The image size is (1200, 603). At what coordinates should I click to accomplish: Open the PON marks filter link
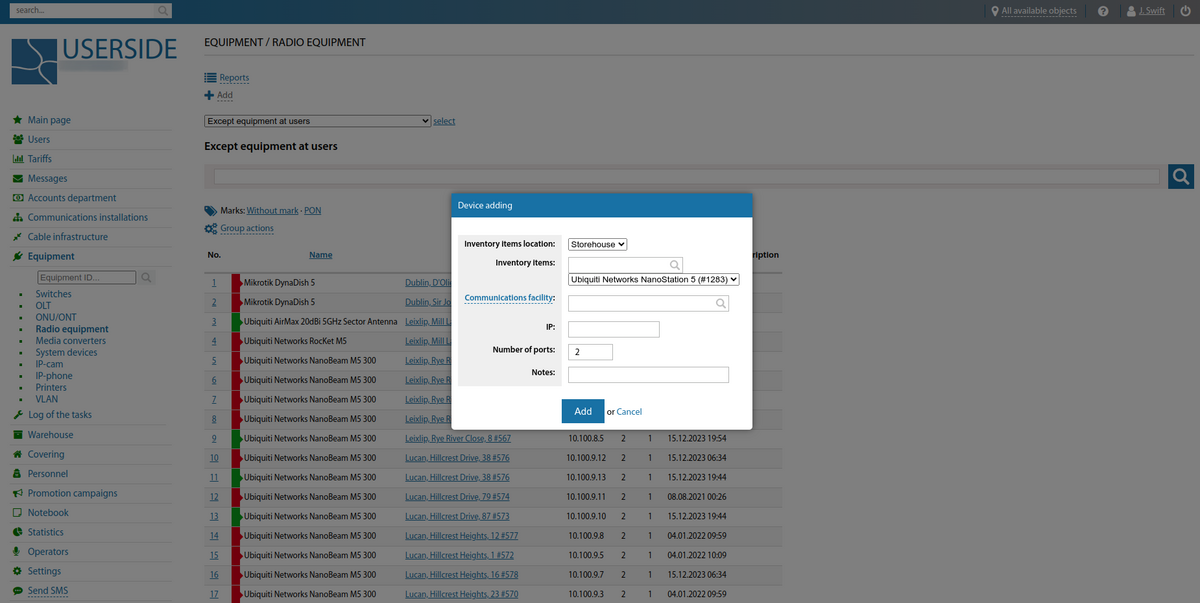(312, 211)
